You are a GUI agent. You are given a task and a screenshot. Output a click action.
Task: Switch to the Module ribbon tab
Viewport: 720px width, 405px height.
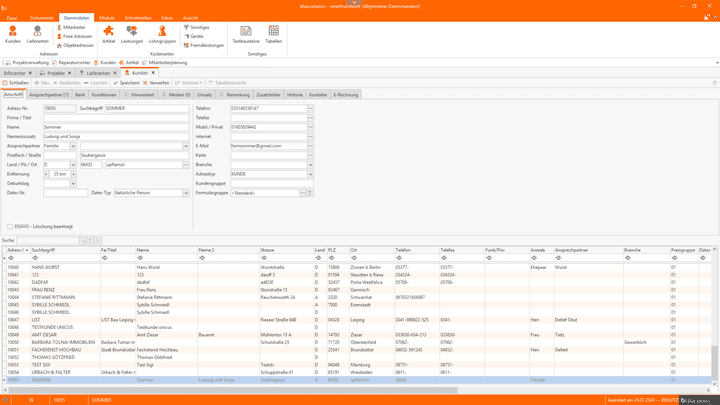(x=107, y=18)
